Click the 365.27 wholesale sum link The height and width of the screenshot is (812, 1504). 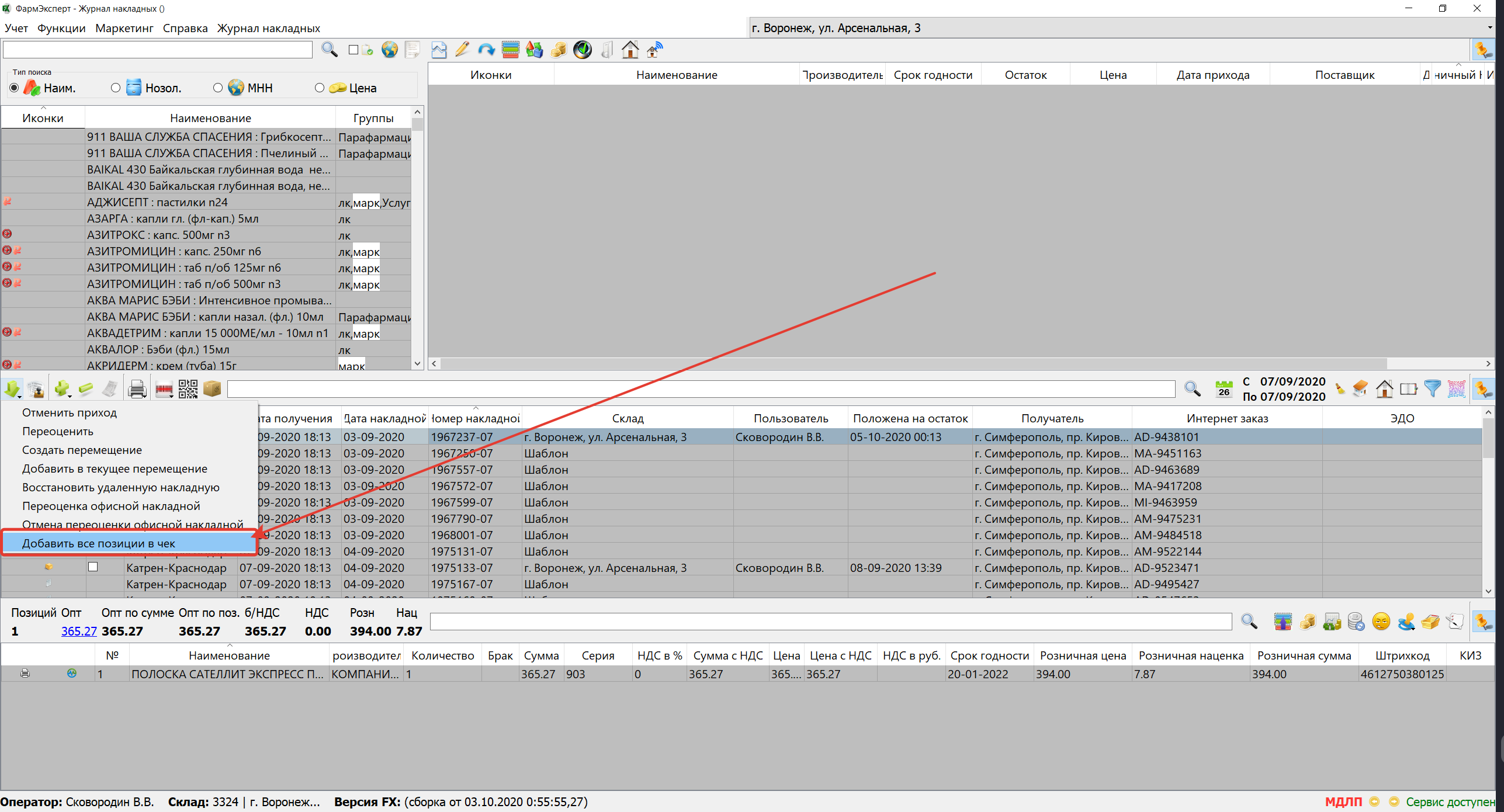[x=78, y=631]
